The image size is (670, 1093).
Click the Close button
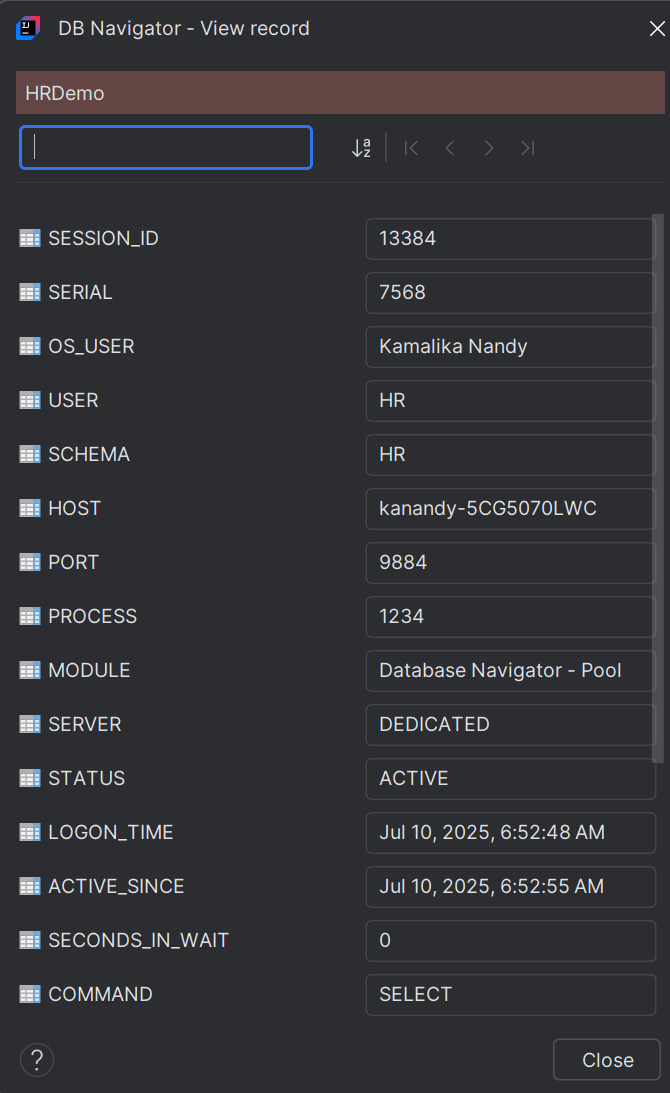607,1060
